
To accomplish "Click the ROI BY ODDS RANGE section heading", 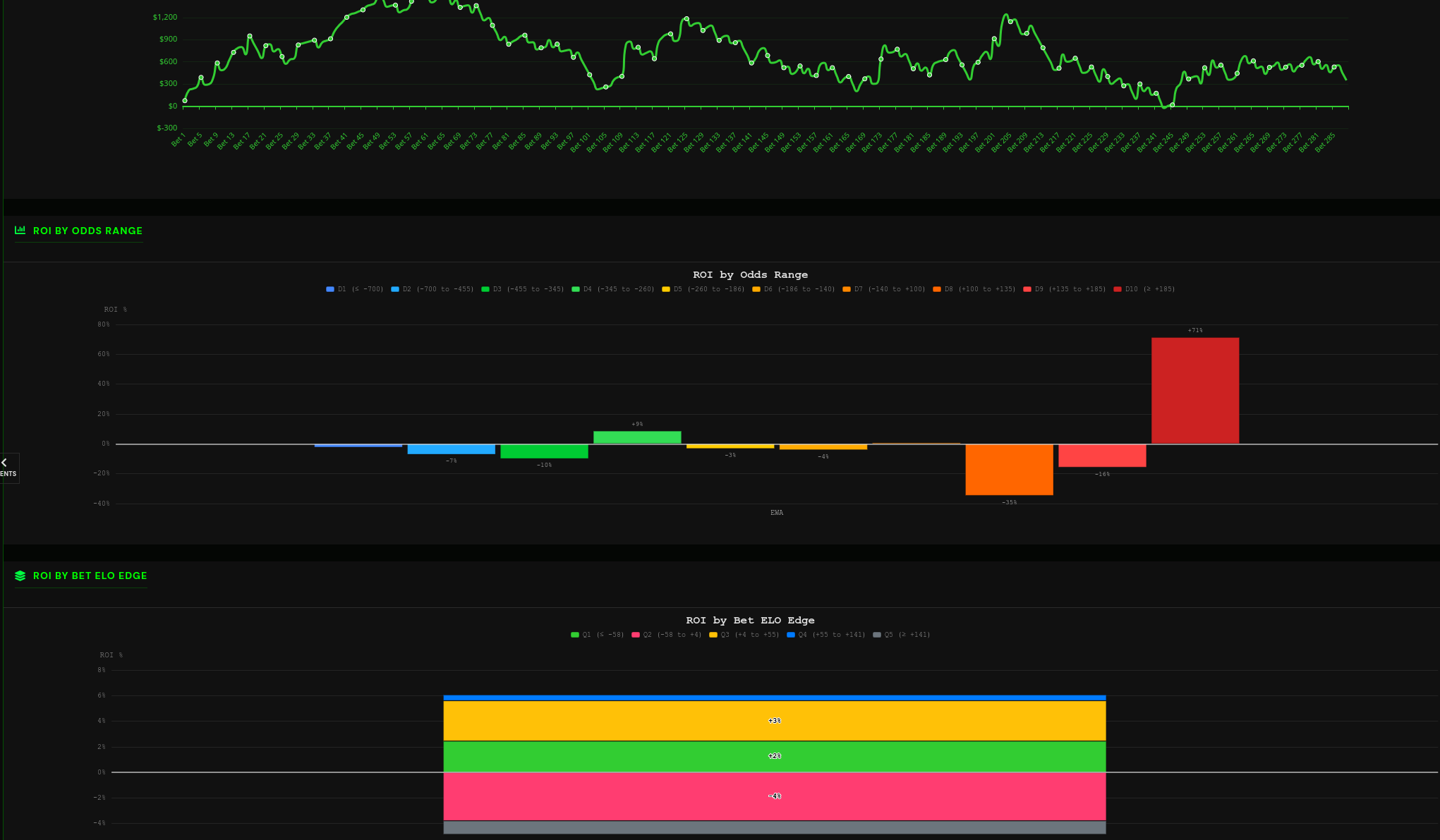I will point(87,231).
